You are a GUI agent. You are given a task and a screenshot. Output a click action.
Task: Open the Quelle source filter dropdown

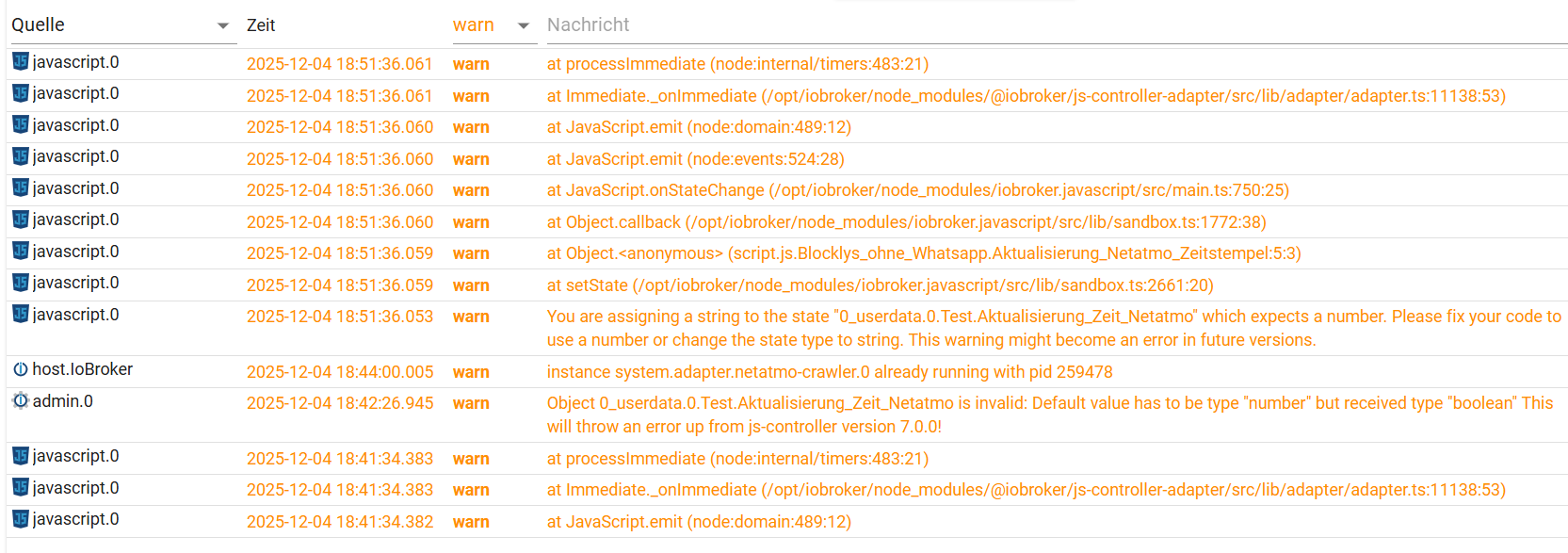click(x=223, y=25)
